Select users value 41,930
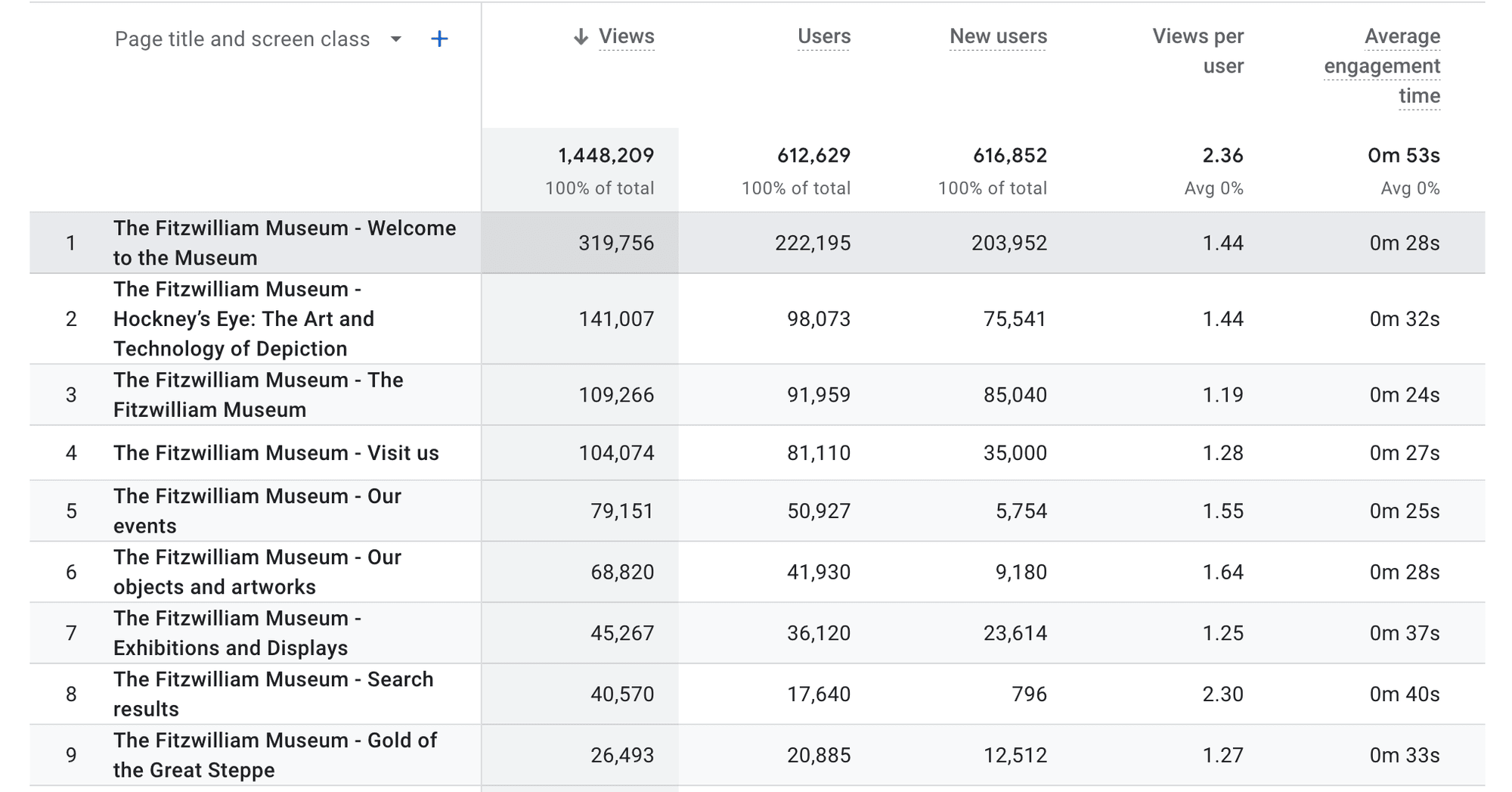Viewport: 1512px width, 792px height. 819,572
